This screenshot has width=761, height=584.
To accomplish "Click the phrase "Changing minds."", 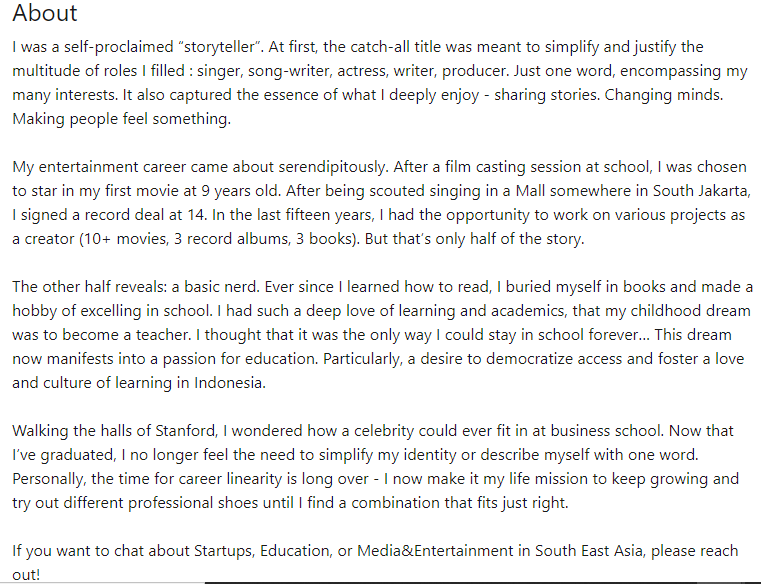I will (663, 95).
